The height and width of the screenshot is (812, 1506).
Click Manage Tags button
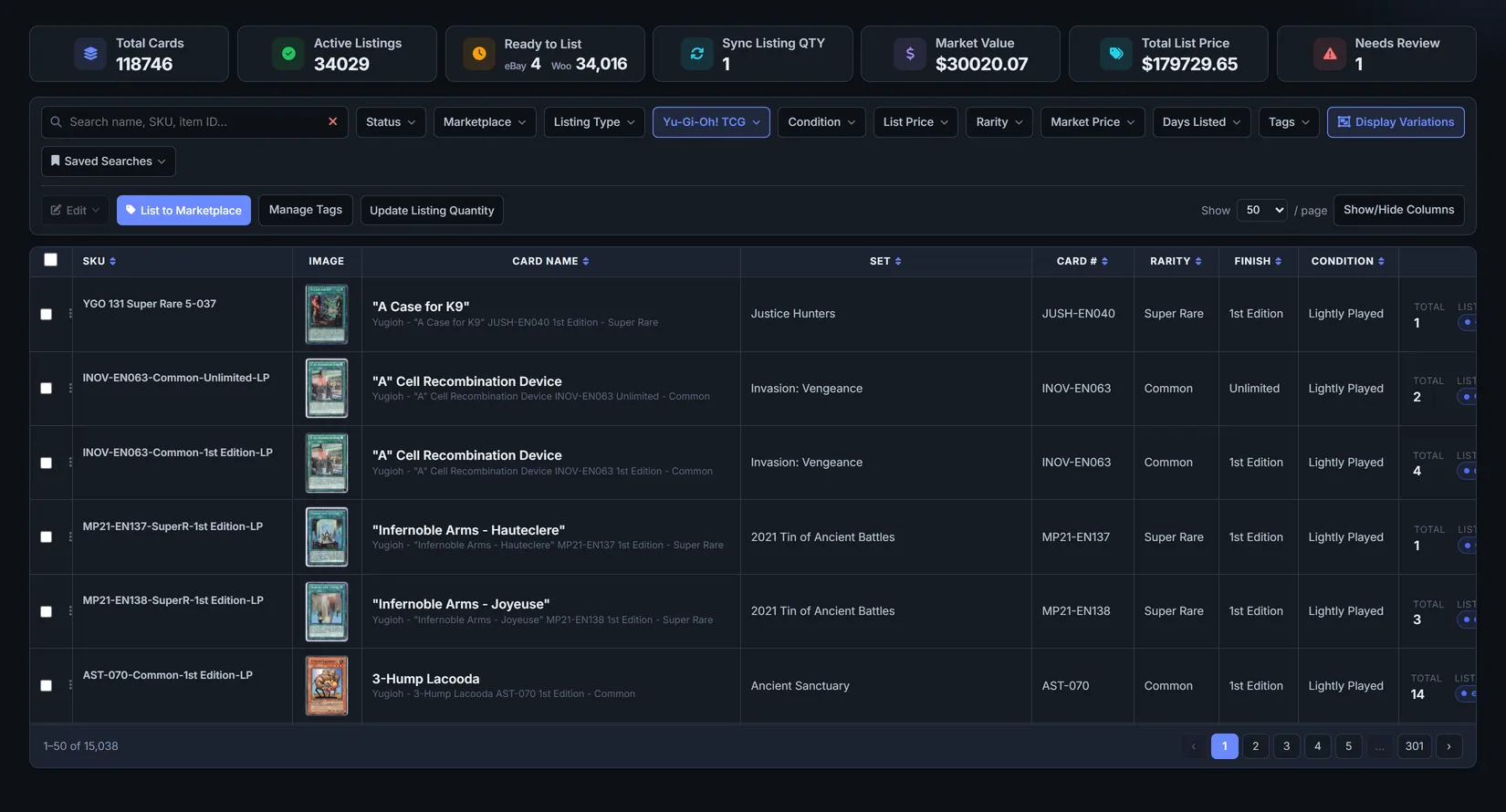click(x=306, y=210)
